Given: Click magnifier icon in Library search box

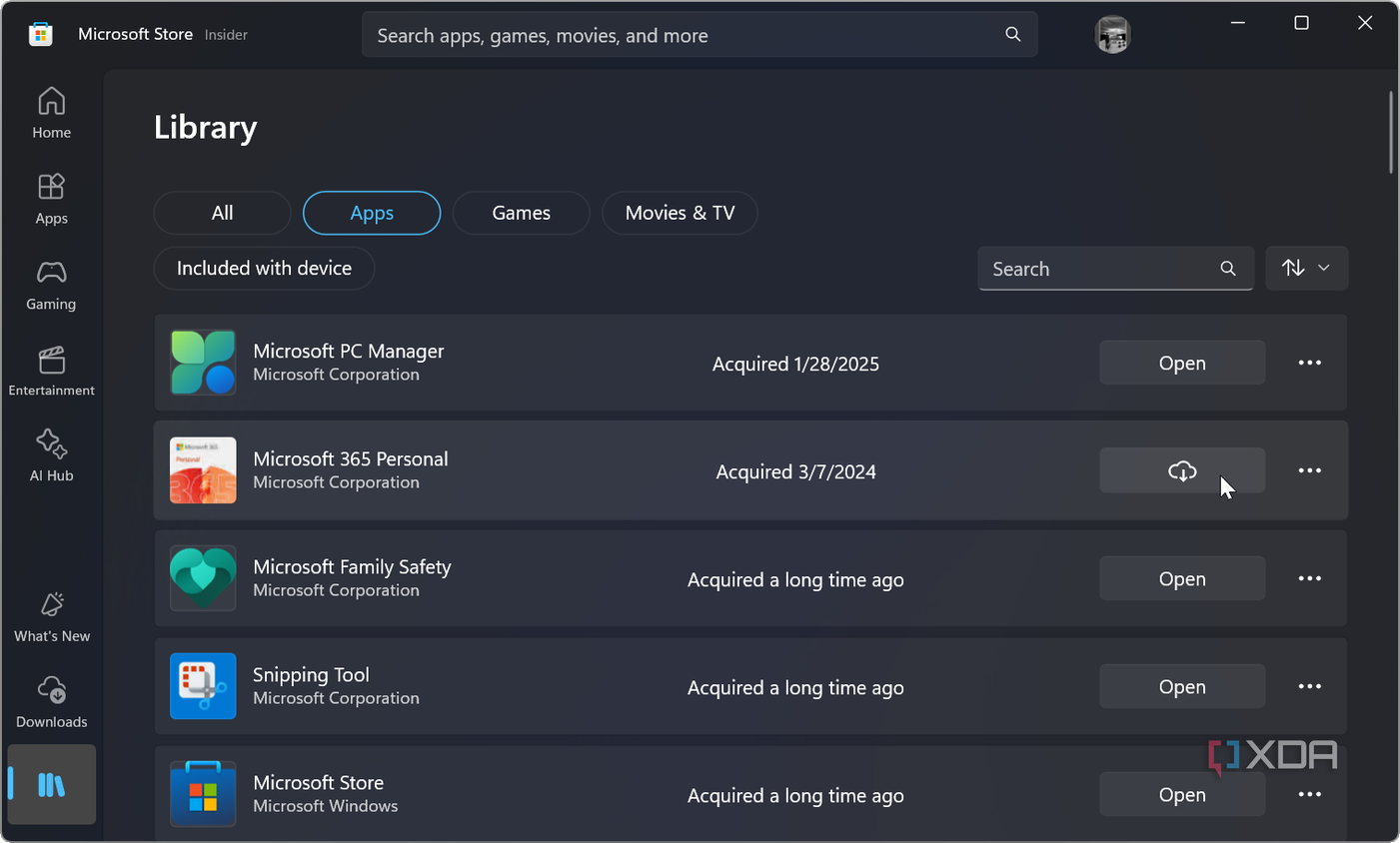Looking at the screenshot, I should point(1228,269).
